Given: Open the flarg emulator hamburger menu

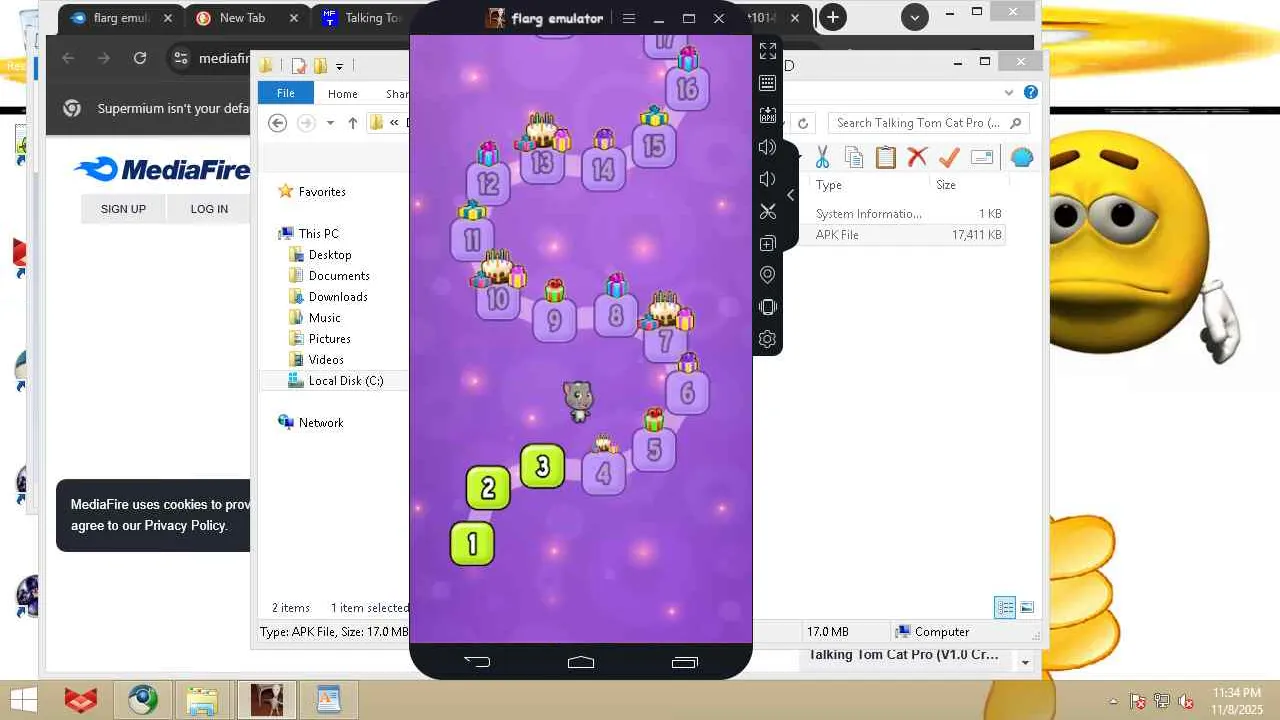Looking at the screenshot, I should (629, 18).
